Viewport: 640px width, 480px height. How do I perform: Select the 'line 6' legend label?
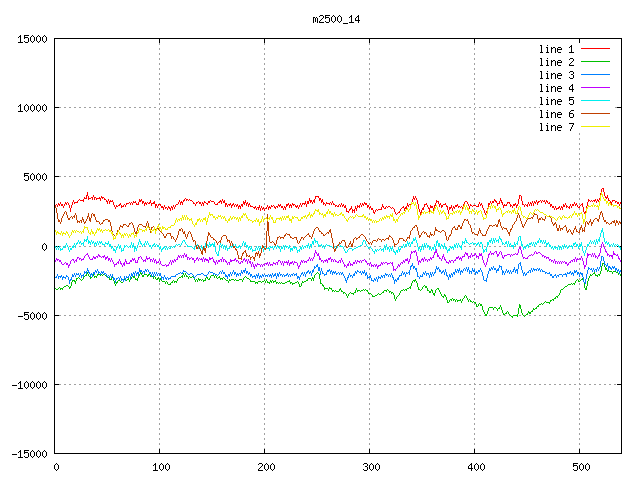[x=557, y=114]
